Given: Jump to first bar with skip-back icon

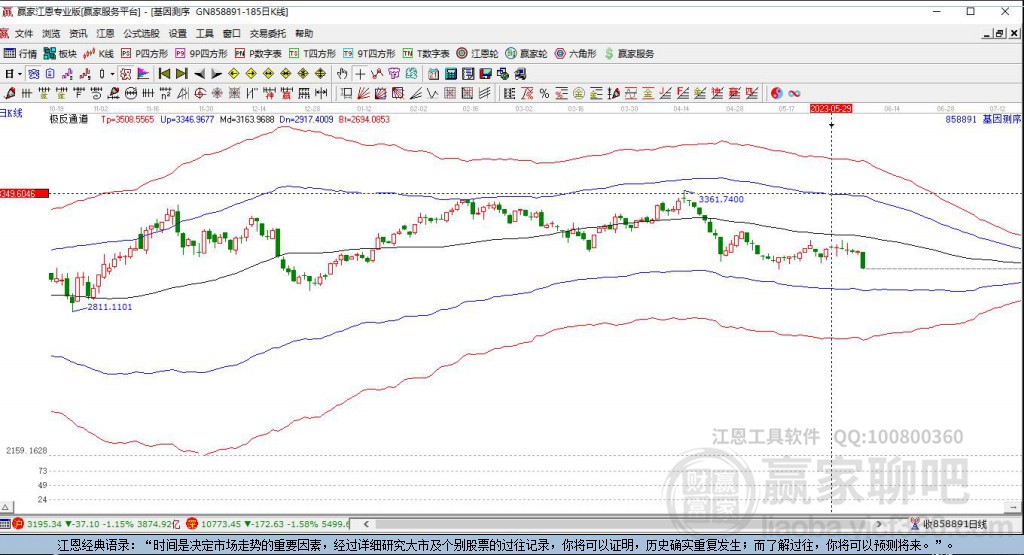Looking at the screenshot, I should (164, 74).
